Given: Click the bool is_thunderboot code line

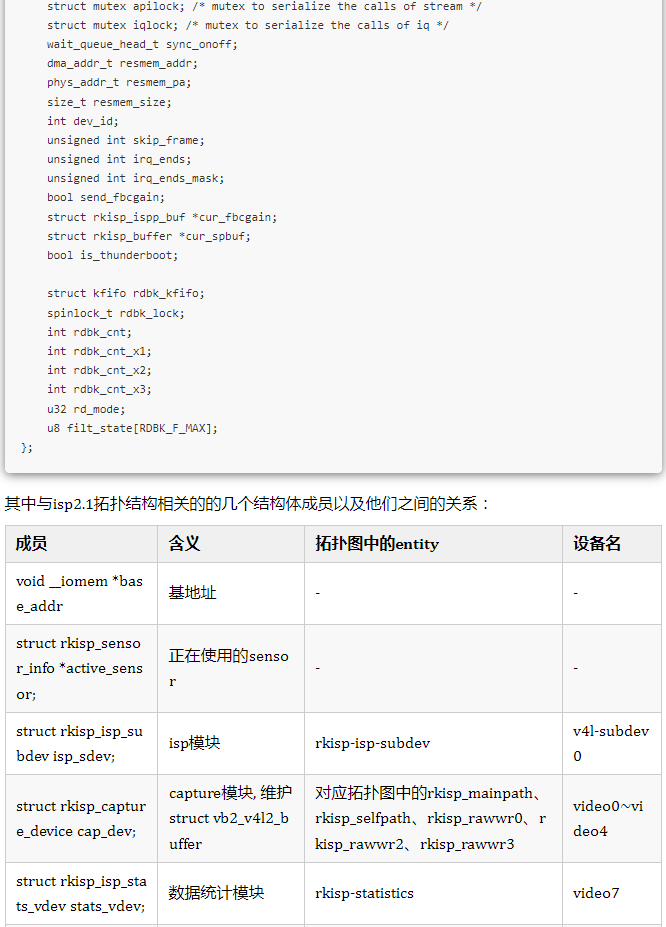Looking at the screenshot, I should [x=112, y=255].
